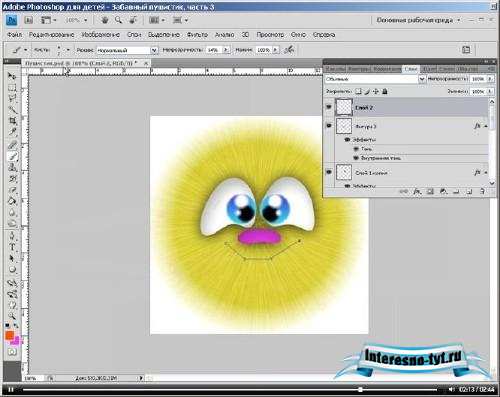The width and height of the screenshot is (500, 397).
Task: Mute the video volume
Action: 451,389
